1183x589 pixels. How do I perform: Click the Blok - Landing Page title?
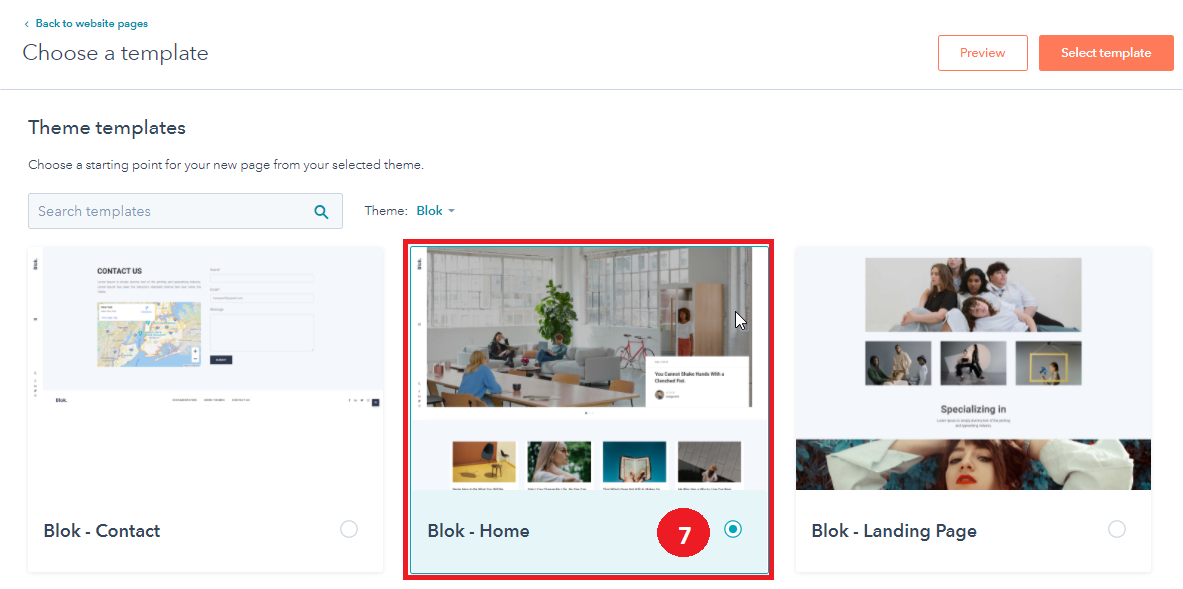894,531
